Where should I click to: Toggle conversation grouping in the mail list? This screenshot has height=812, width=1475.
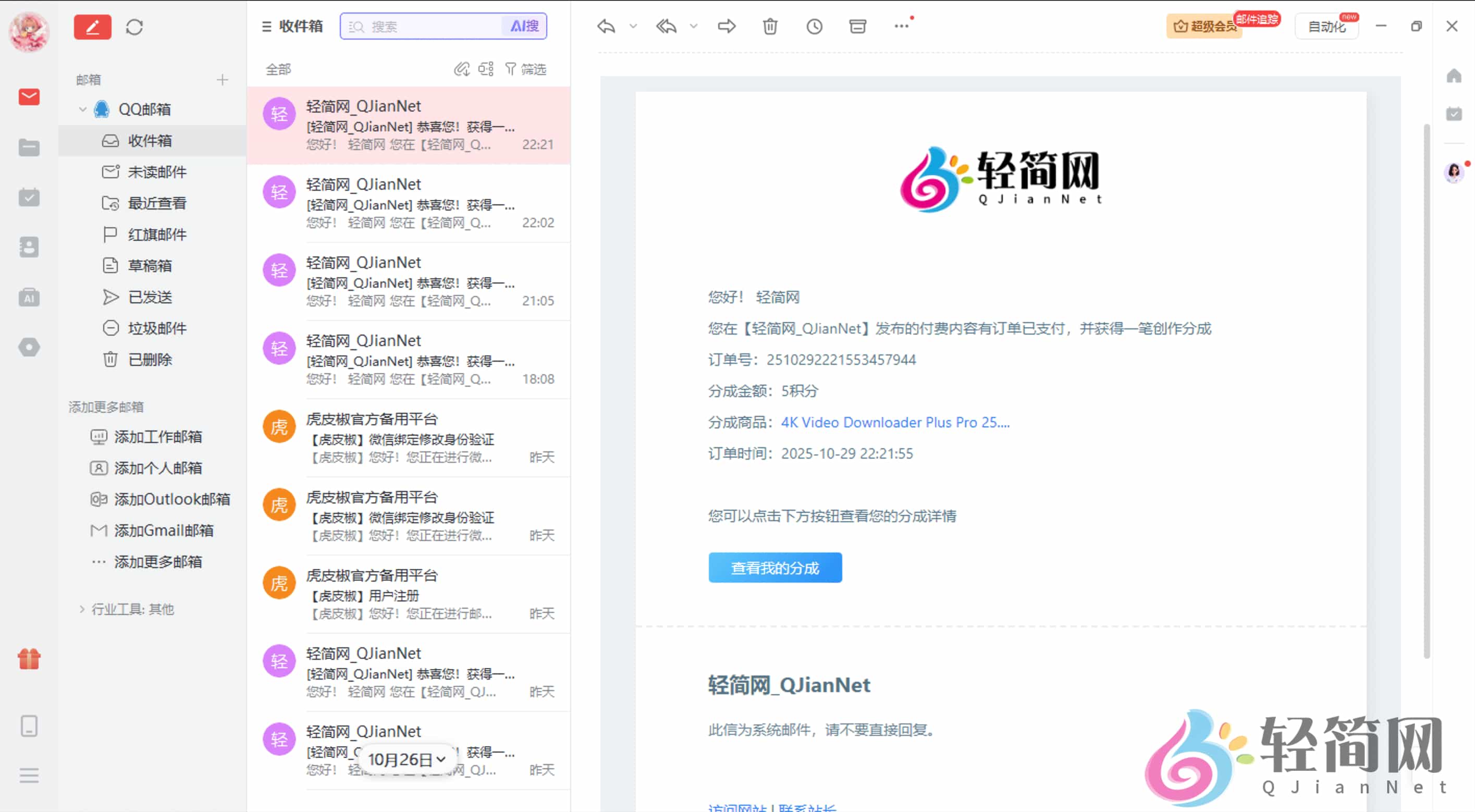(x=486, y=69)
